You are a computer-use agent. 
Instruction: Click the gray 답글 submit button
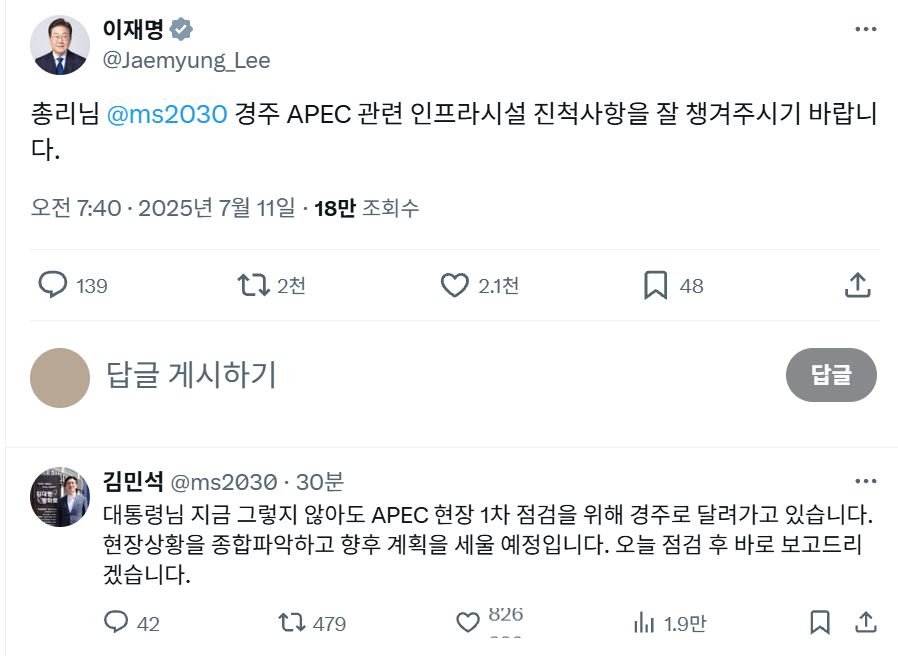(x=830, y=375)
